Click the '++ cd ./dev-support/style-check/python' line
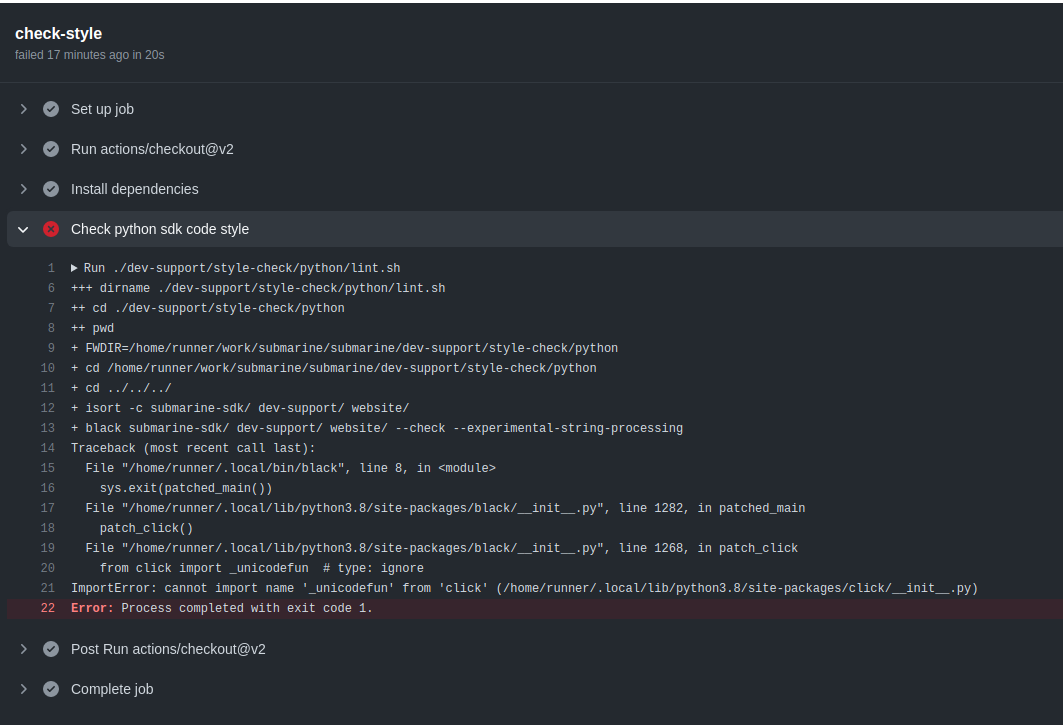The image size is (1063, 725). click(207, 309)
